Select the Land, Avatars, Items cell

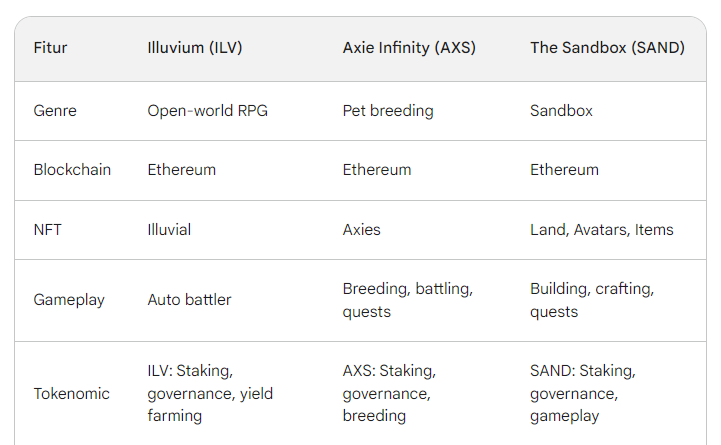[x=601, y=230]
